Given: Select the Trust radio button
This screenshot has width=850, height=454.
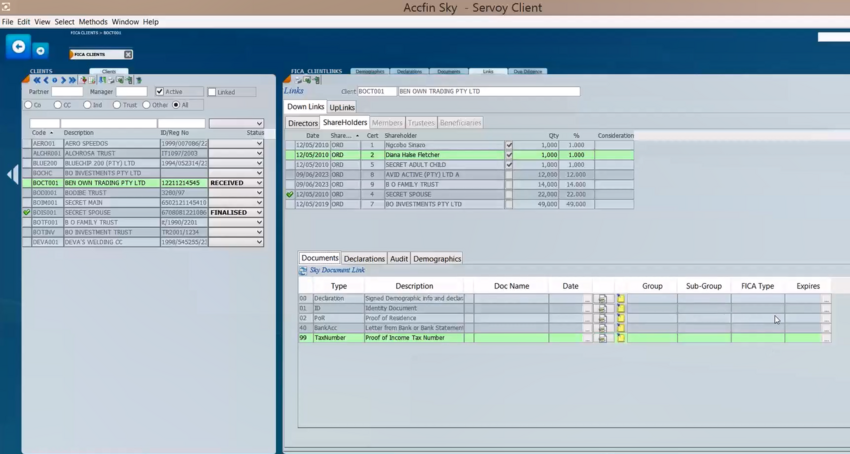Looking at the screenshot, I should tap(117, 105).
